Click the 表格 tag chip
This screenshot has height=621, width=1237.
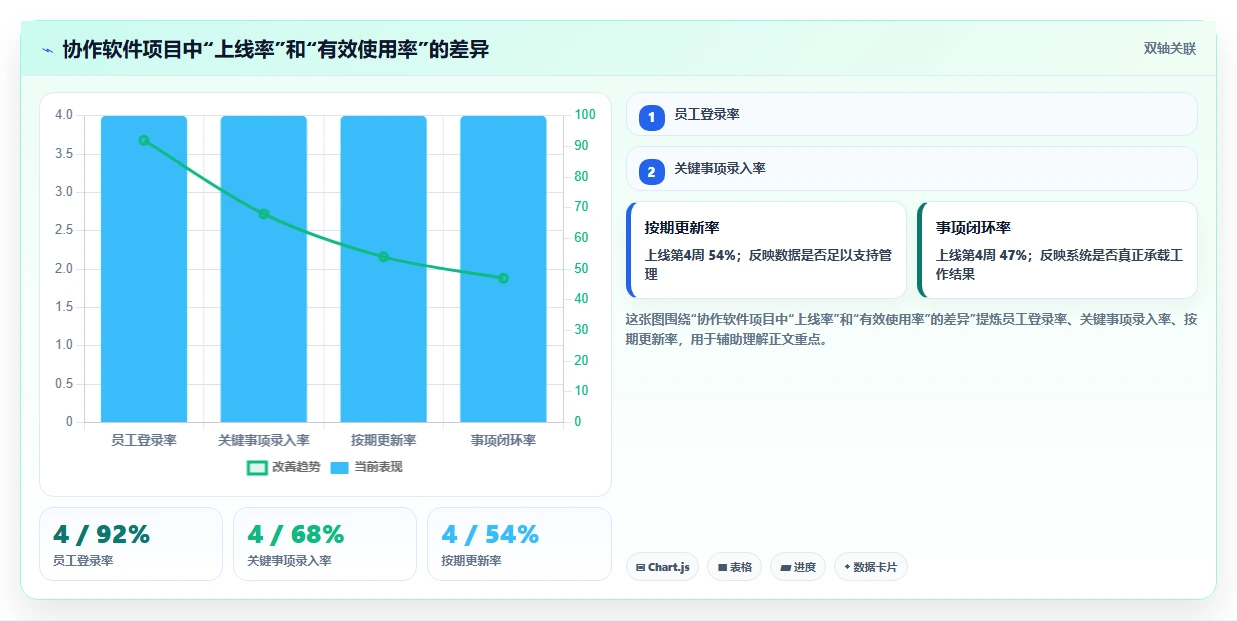pos(734,567)
